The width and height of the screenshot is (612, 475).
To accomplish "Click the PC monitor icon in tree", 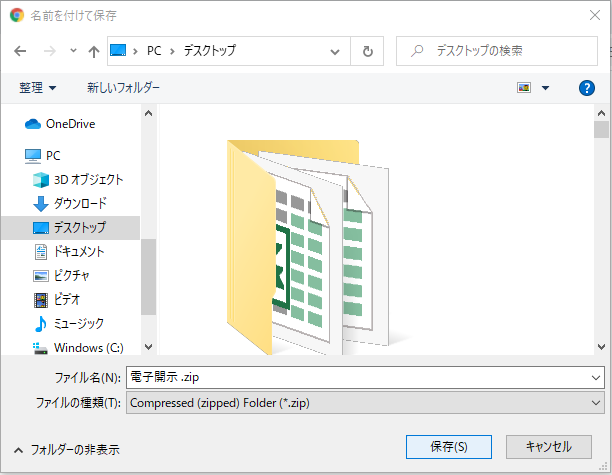I will click(x=33, y=156).
